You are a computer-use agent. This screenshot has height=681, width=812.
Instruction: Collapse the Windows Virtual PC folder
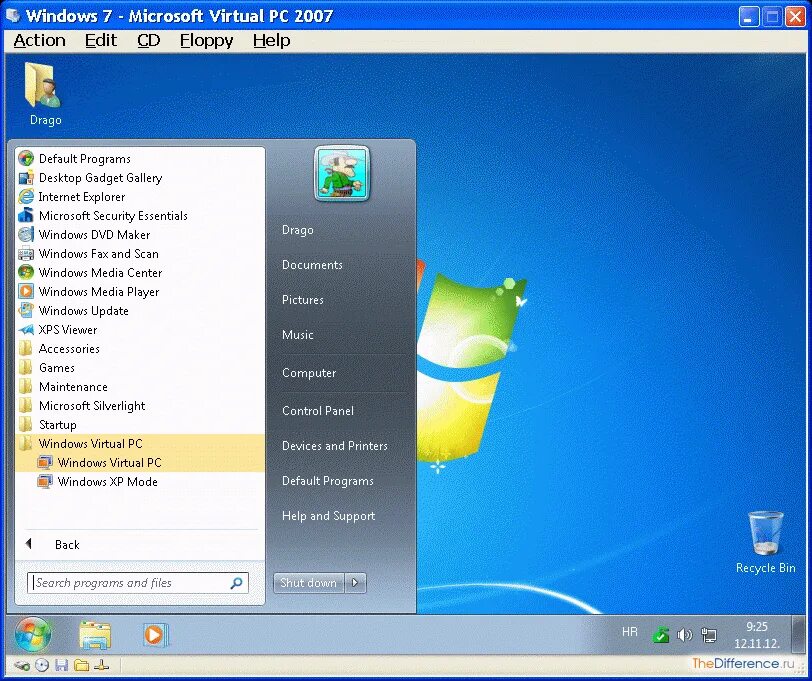(x=140, y=443)
